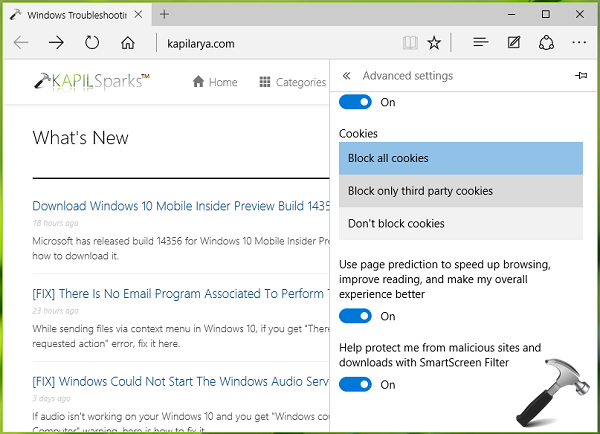
Task: Minimize the browser window
Action: [x=511, y=15]
